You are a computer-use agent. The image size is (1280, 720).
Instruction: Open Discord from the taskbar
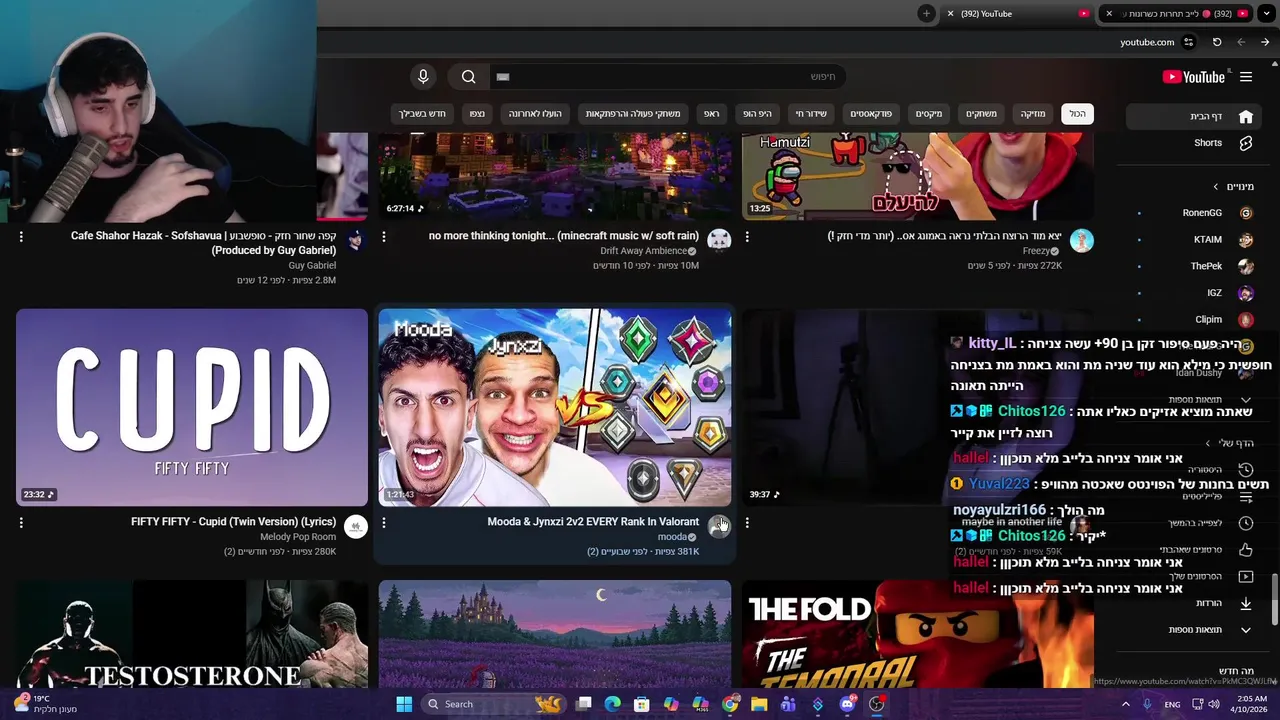coord(847,704)
